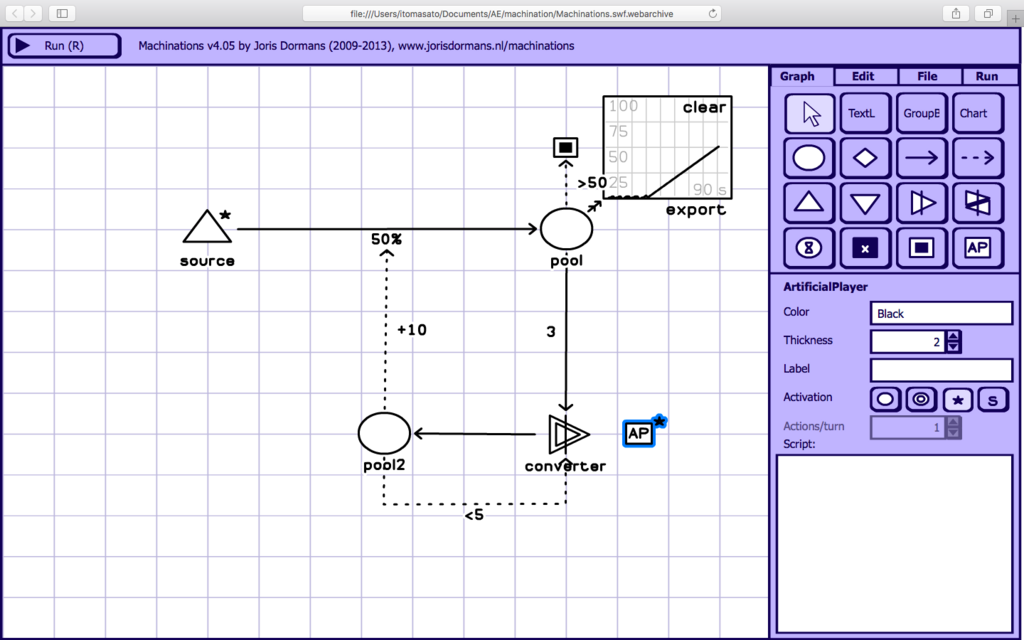This screenshot has width=1024, height=640.
Task: Pick the GroupBox tool
Action: coord(921,114)
